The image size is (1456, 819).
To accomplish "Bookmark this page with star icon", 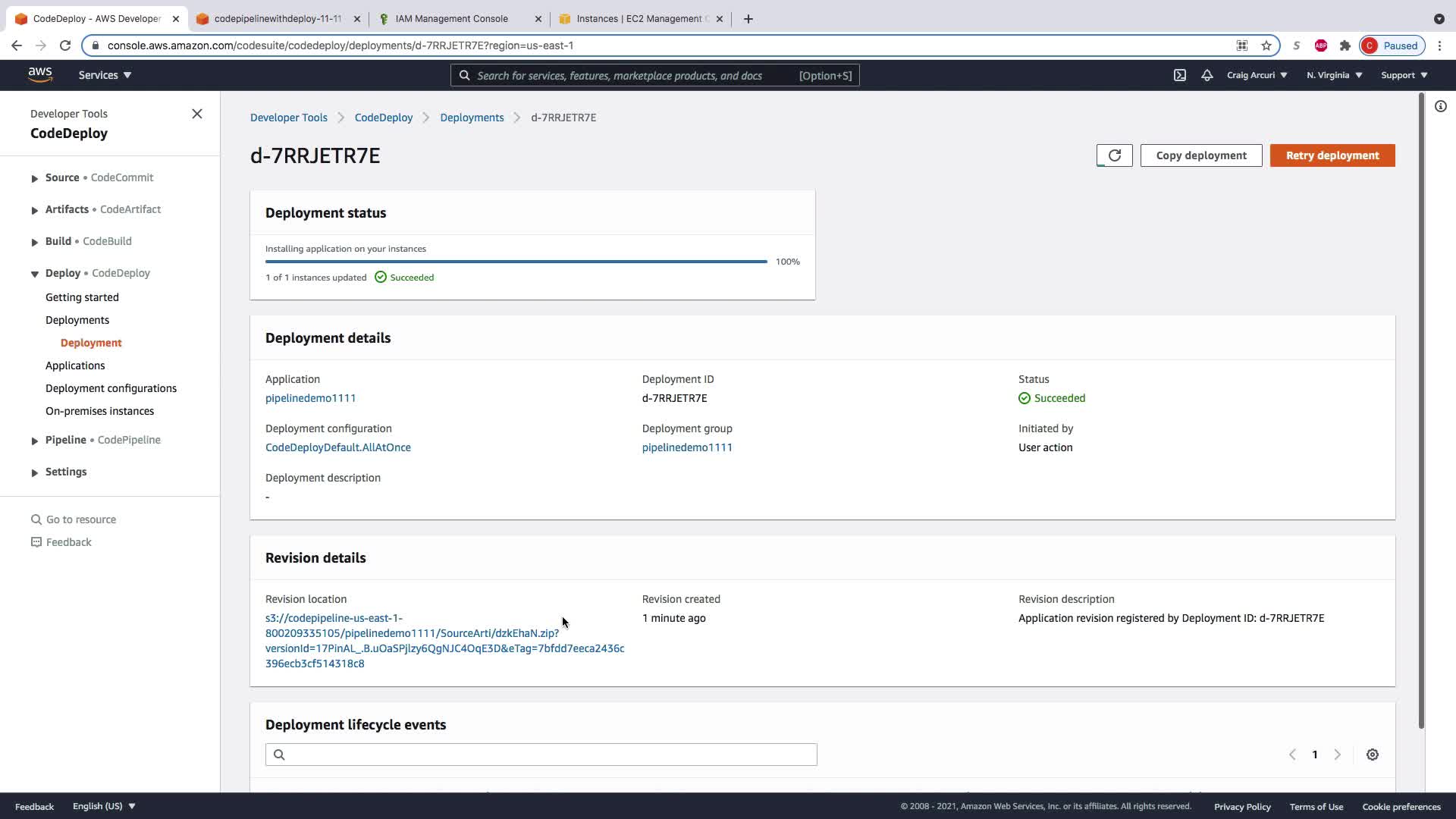I will 1266,45.
